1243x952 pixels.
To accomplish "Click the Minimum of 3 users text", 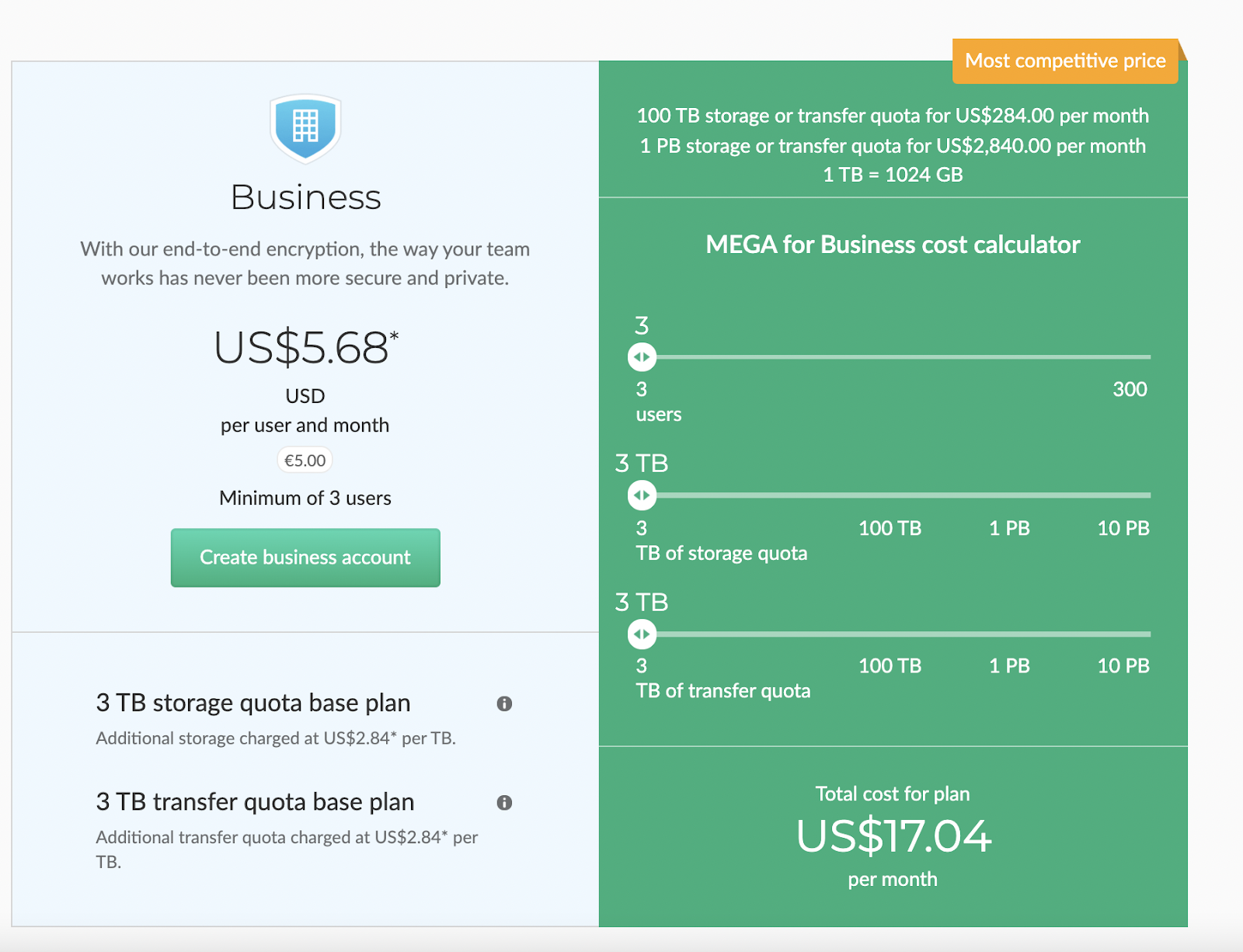I will coord(305,498).
